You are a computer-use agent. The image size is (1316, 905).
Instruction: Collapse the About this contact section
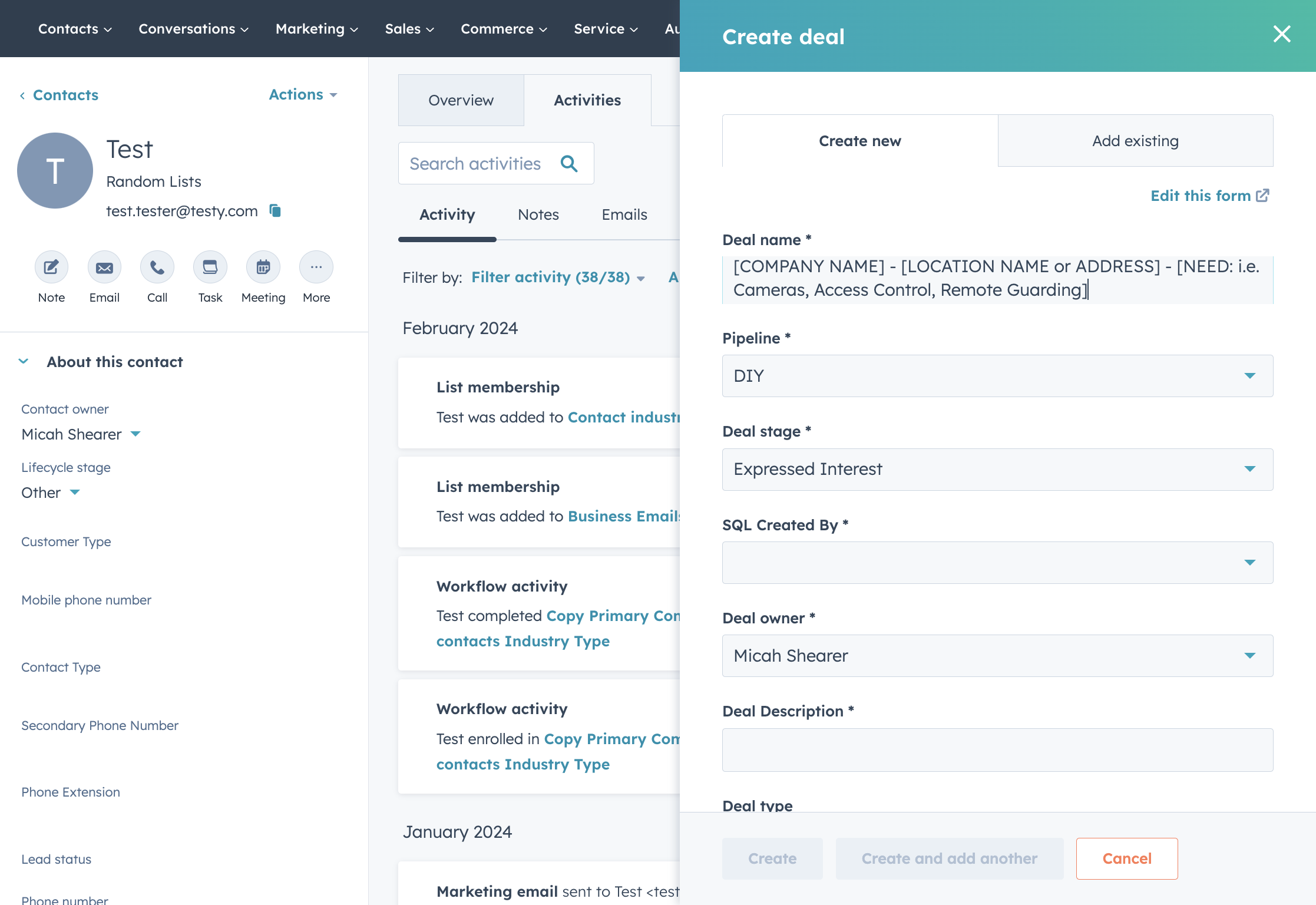click(24, 362)
